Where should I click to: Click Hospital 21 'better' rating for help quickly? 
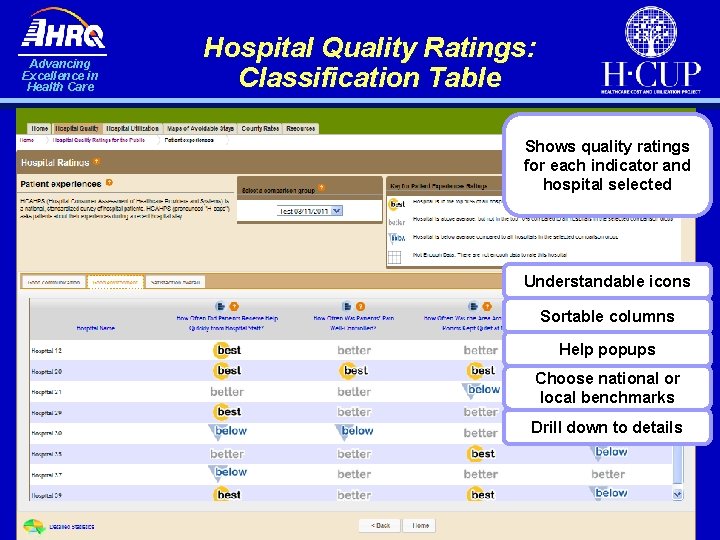tap(227, 392)
